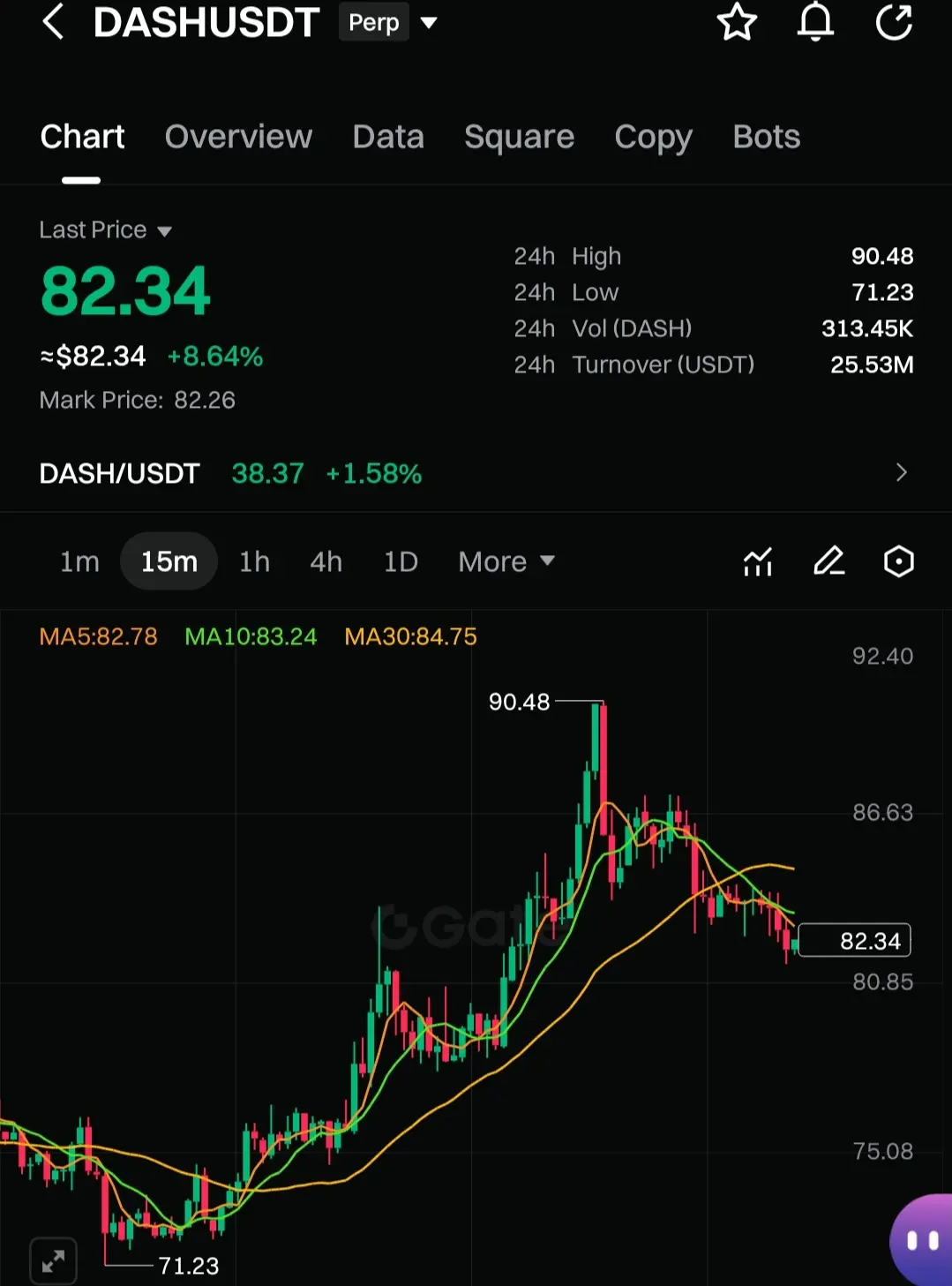Tap the 92.40 axis price label
This screenshot has height=1286, width=952.
coord(882,656)
